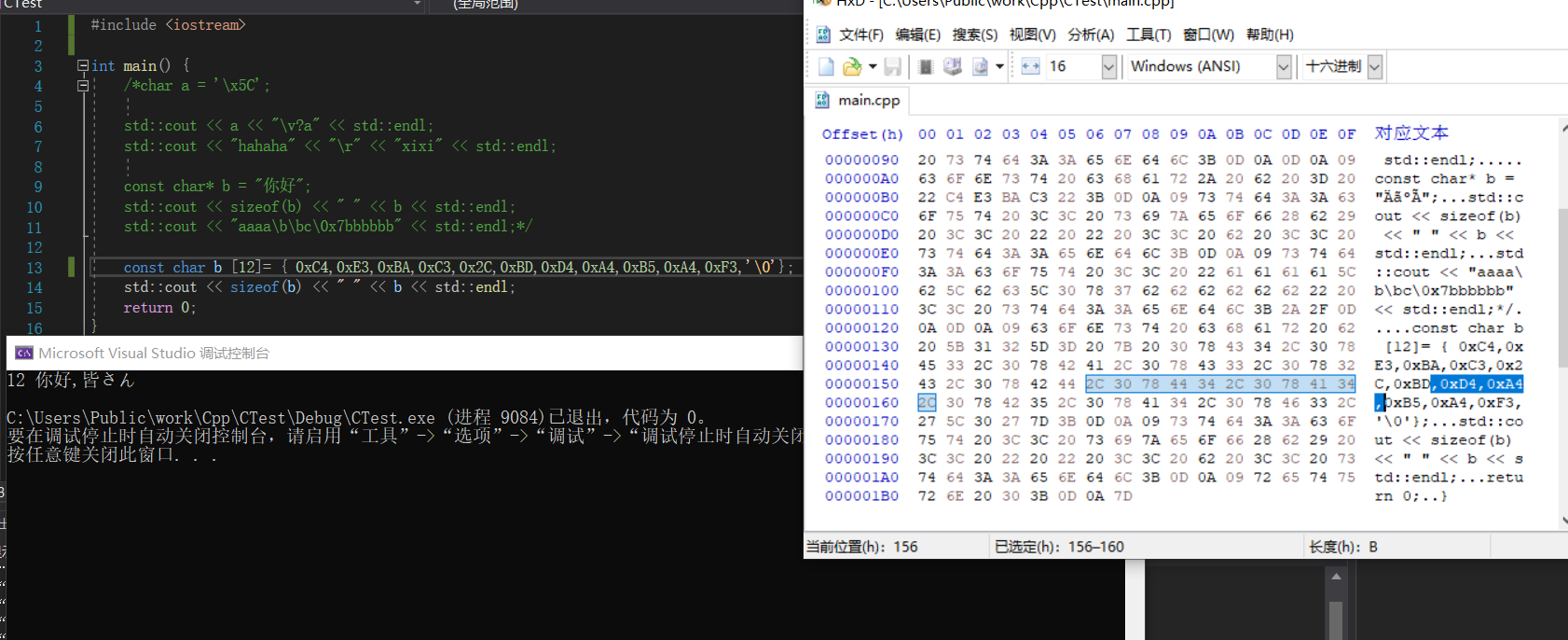Click the save floppy disk icon
1568x640 pixels.
click(x=892, y=66)
